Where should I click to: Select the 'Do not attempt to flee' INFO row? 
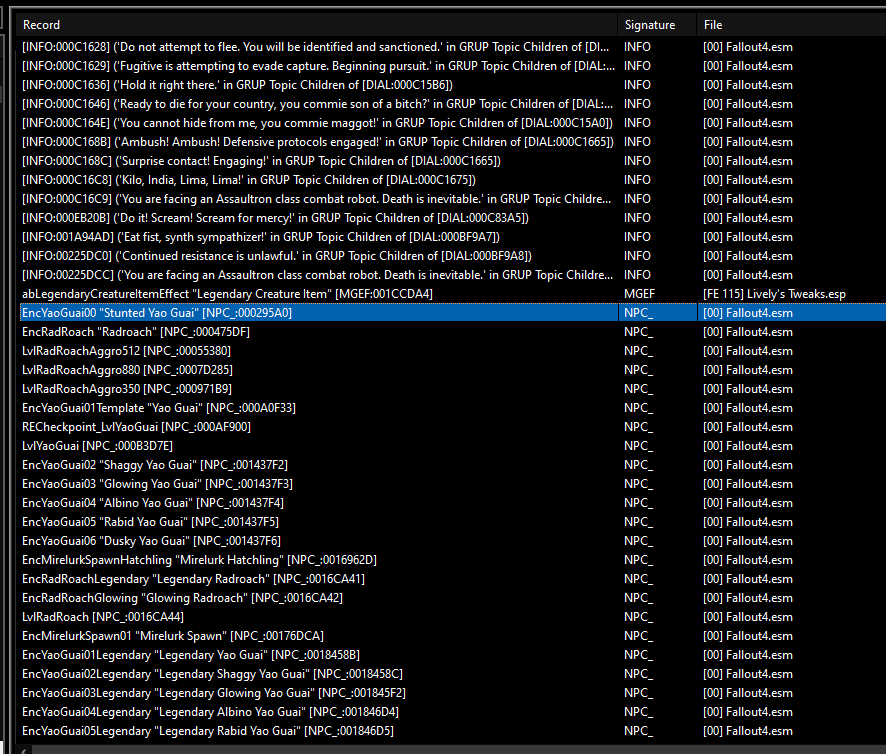pos(452,47)
